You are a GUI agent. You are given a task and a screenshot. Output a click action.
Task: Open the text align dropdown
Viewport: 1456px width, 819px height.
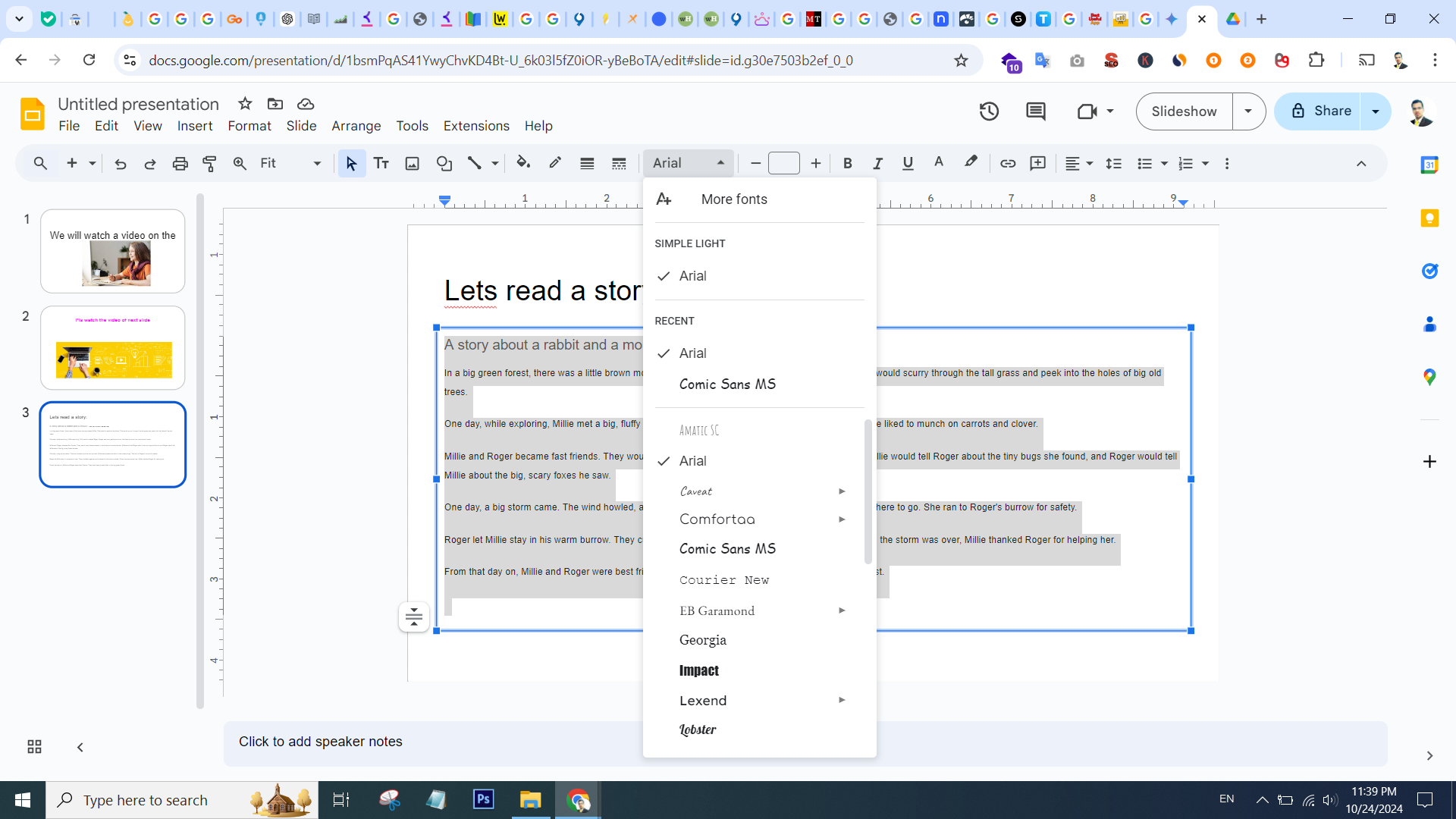pyautogui.click(x=1079, y=163)
